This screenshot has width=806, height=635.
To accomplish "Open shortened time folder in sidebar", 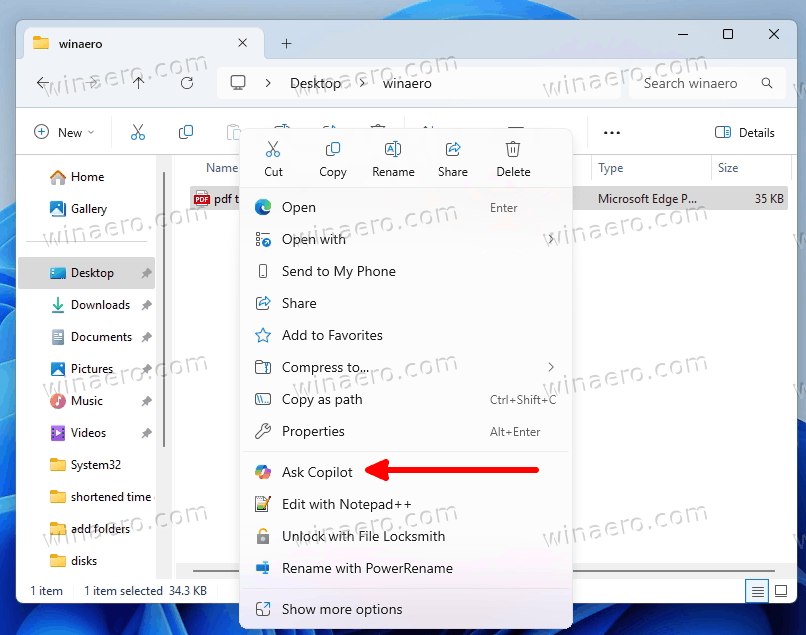I will 86,497.
